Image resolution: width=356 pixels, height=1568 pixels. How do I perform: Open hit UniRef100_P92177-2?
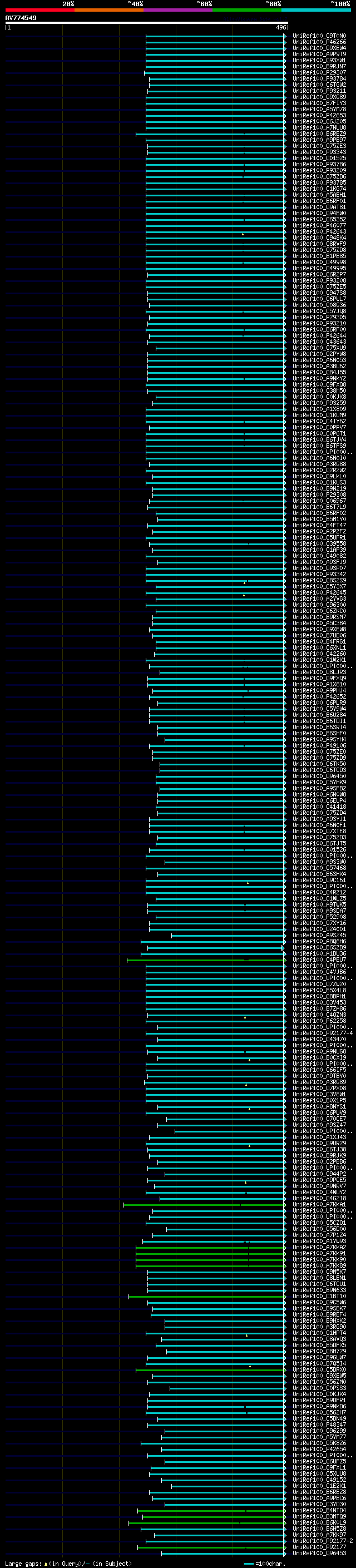(323, 1541)
